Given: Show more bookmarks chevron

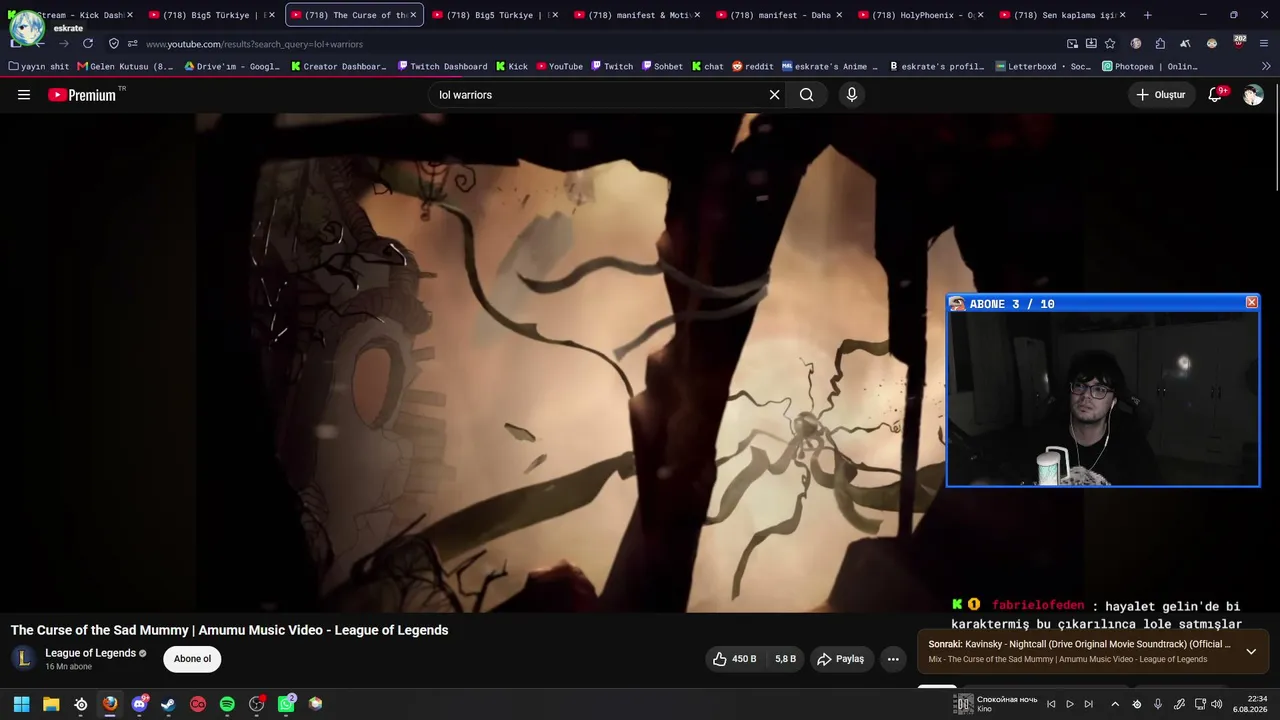Looking at the screenshot, I should (x=1266, y=67).
